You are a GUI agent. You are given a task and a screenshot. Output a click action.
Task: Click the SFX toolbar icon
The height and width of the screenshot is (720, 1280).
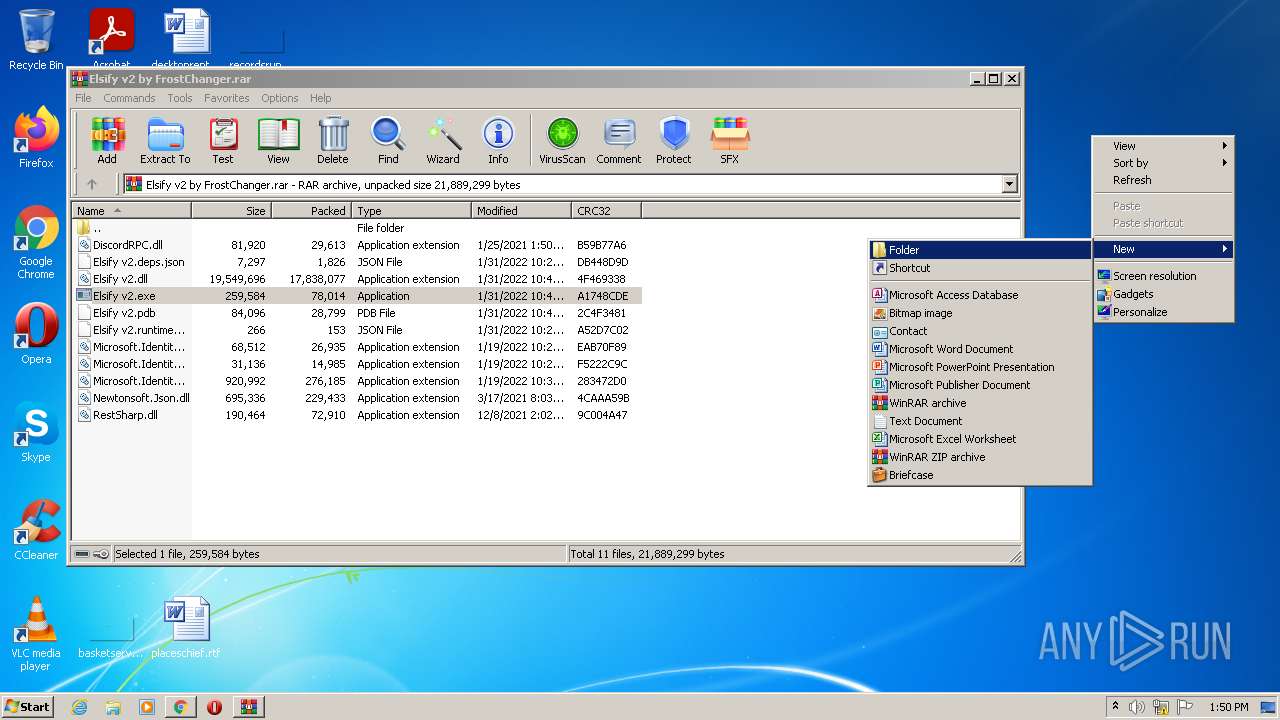pyautogui.click(x=730, y=141)
